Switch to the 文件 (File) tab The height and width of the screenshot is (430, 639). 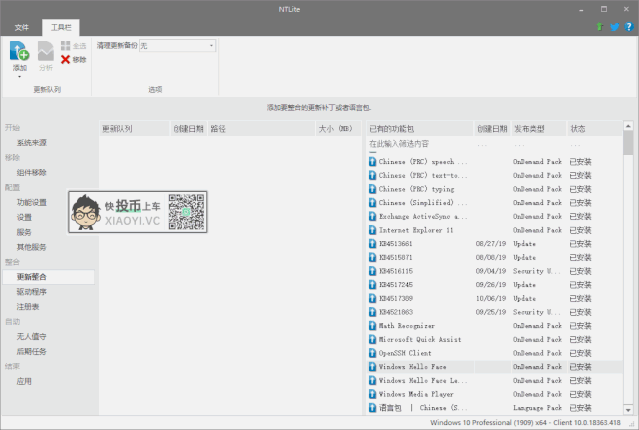coord(22,28)
